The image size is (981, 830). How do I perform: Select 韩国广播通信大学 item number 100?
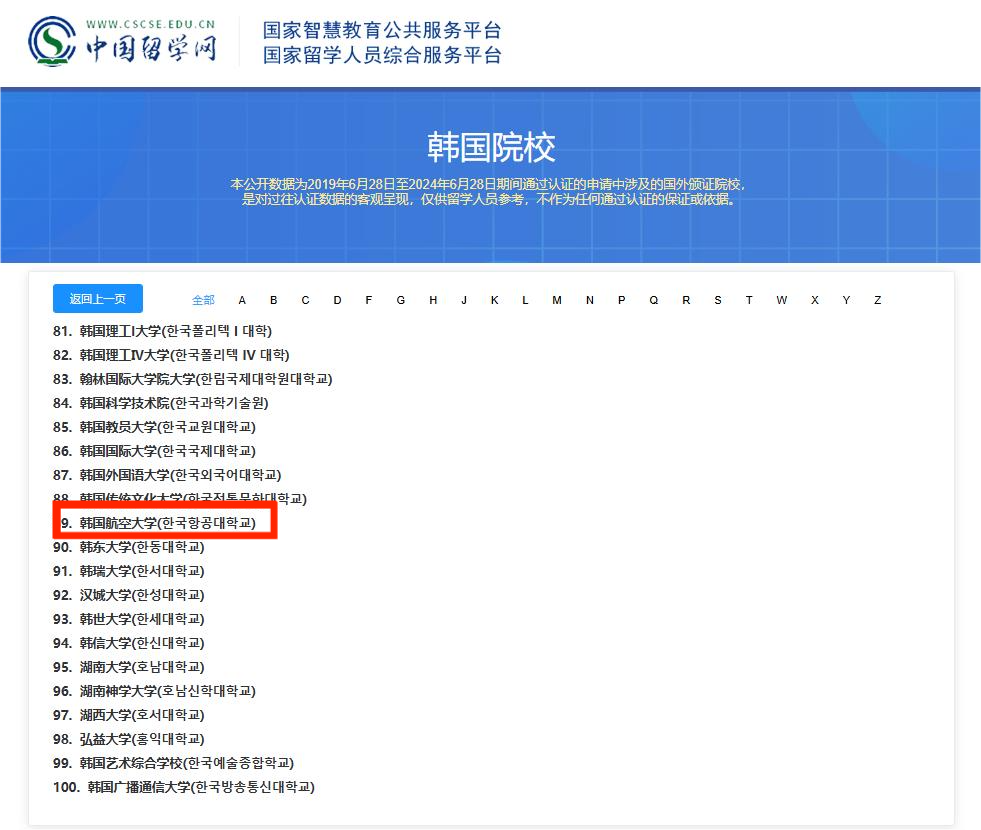click(200, 787)
